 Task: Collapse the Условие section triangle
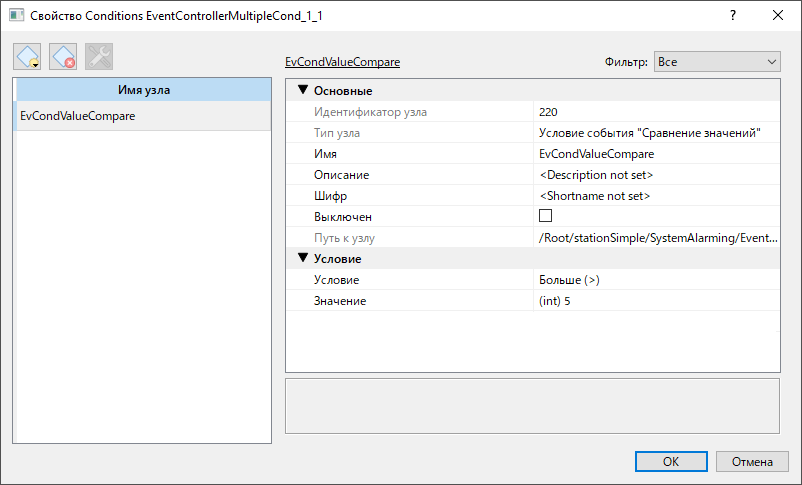[x=303, y=258]
